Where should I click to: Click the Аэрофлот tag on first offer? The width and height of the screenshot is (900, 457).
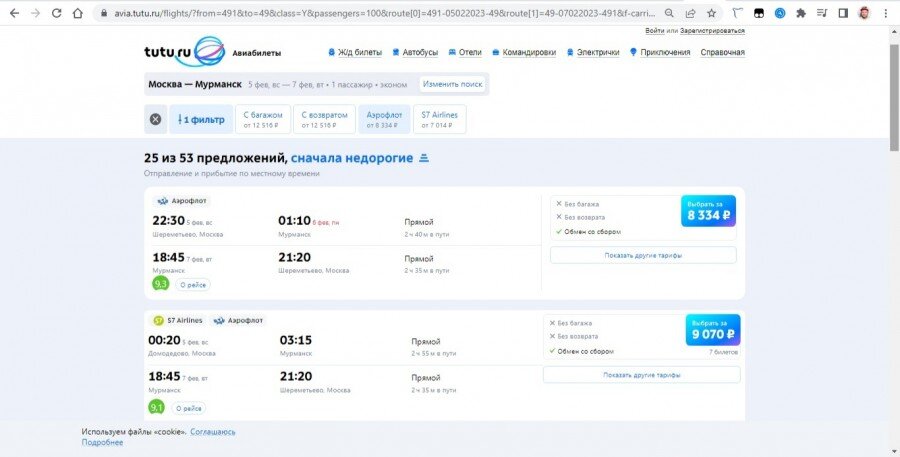tap(181, 201)
